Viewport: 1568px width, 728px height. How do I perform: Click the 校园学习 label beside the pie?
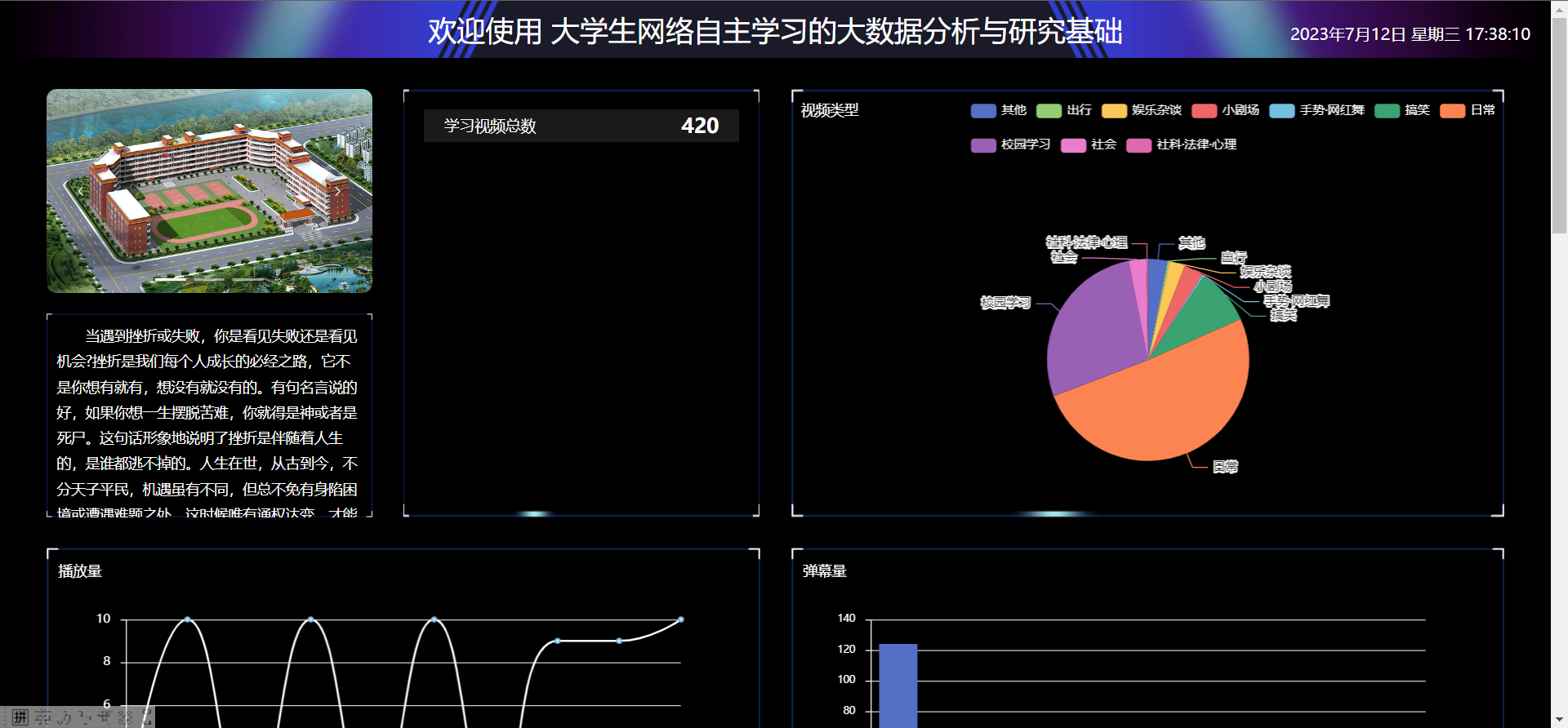1005,303
